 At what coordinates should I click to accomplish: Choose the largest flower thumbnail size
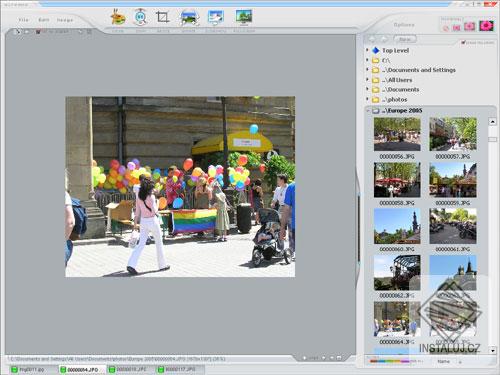pyautogui.click(x=486, y=25)
